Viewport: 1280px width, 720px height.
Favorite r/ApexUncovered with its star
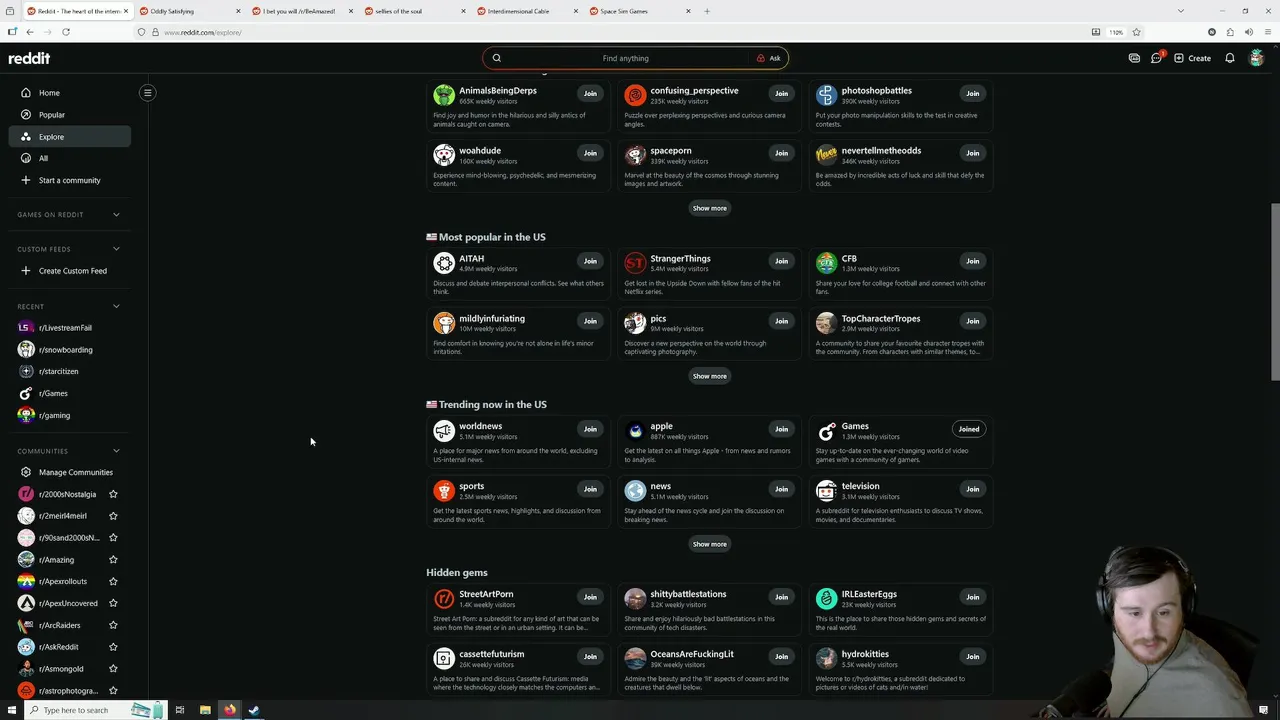coord(113,603)
